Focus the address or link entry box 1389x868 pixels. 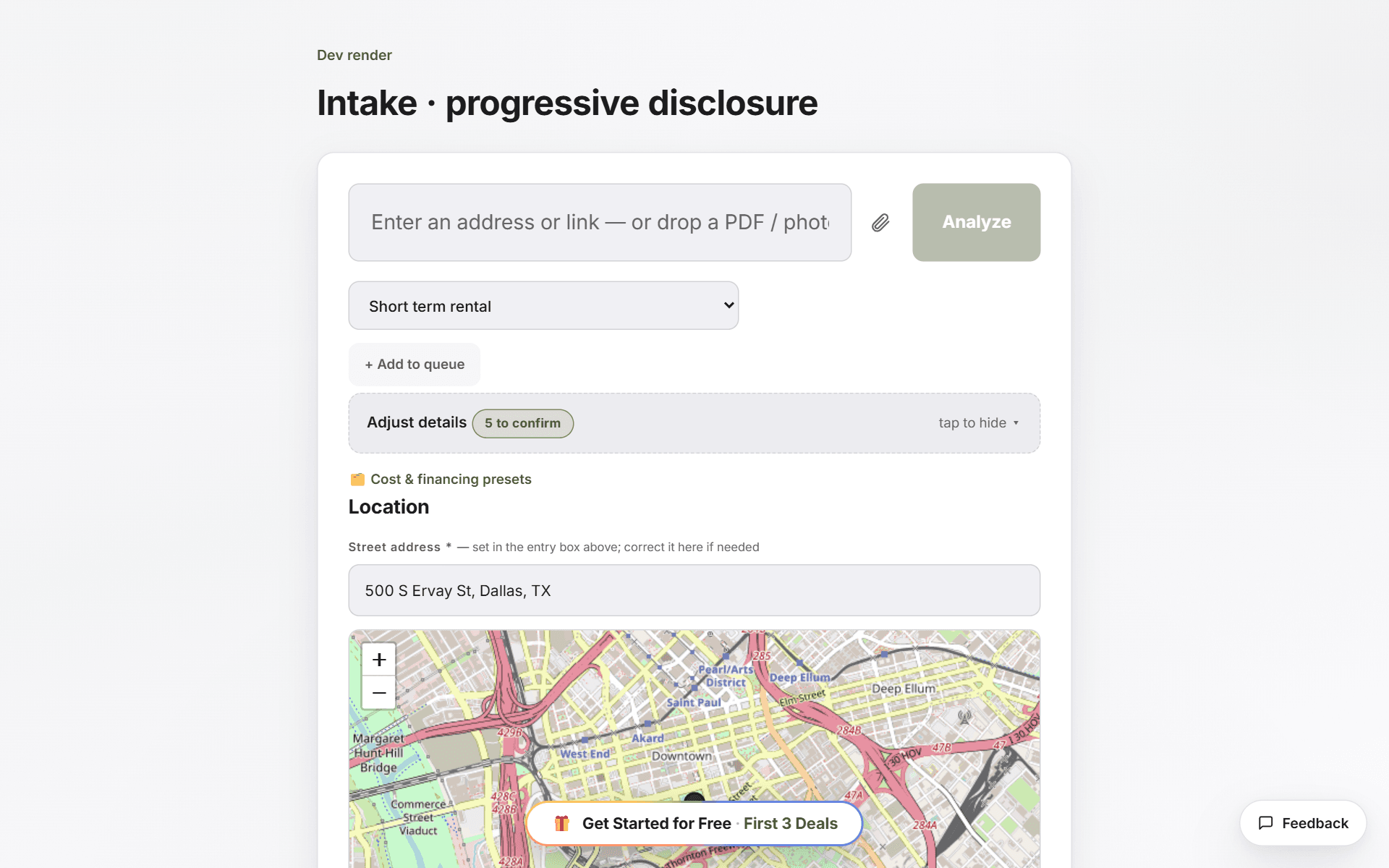point(600,222)
